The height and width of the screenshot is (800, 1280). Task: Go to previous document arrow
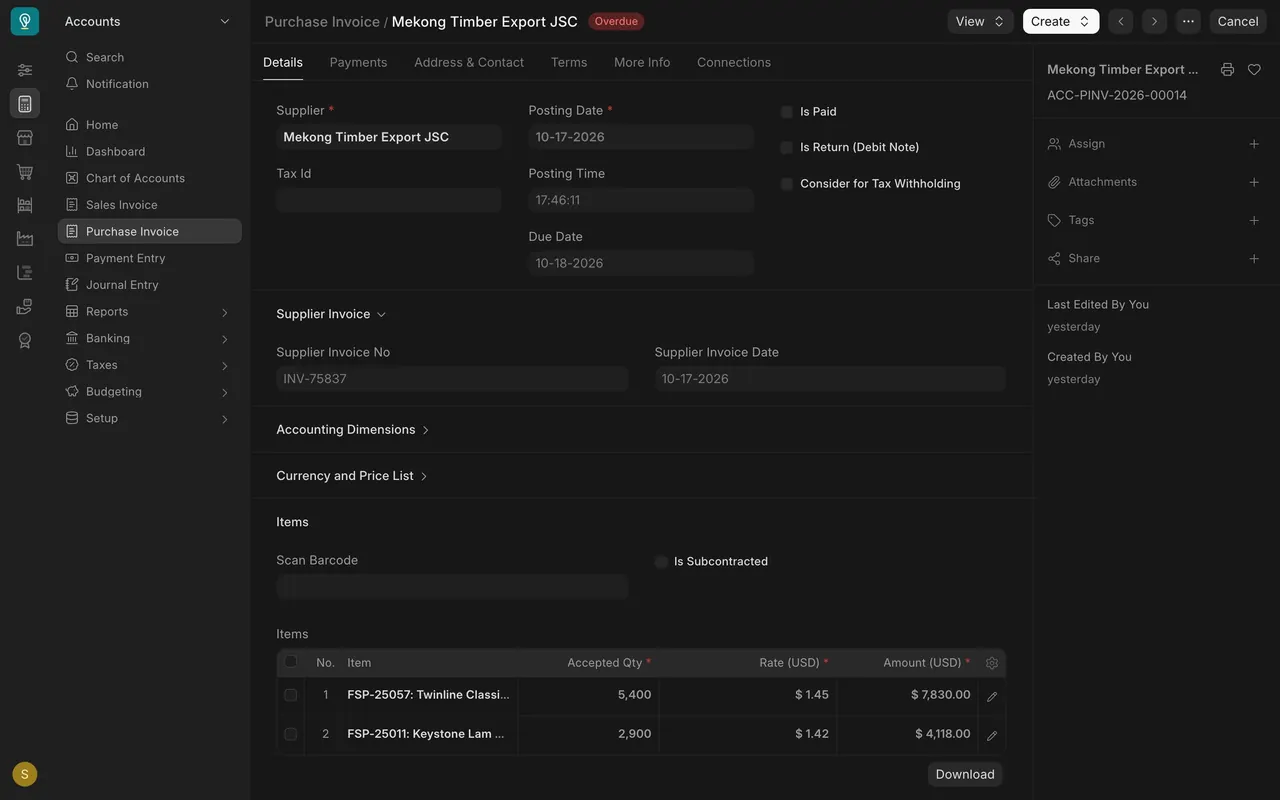[1121, 21]
